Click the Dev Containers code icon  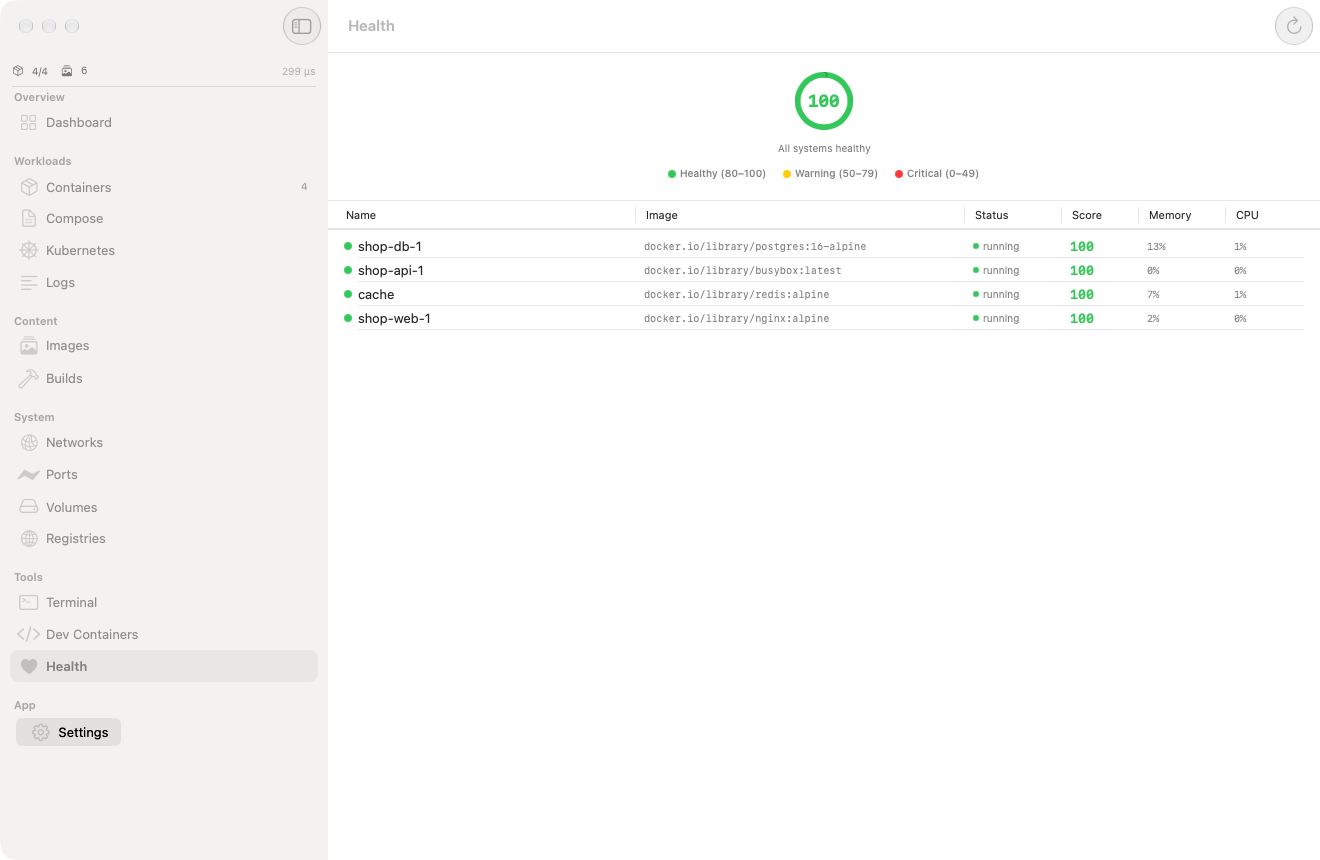coord(28,634)
